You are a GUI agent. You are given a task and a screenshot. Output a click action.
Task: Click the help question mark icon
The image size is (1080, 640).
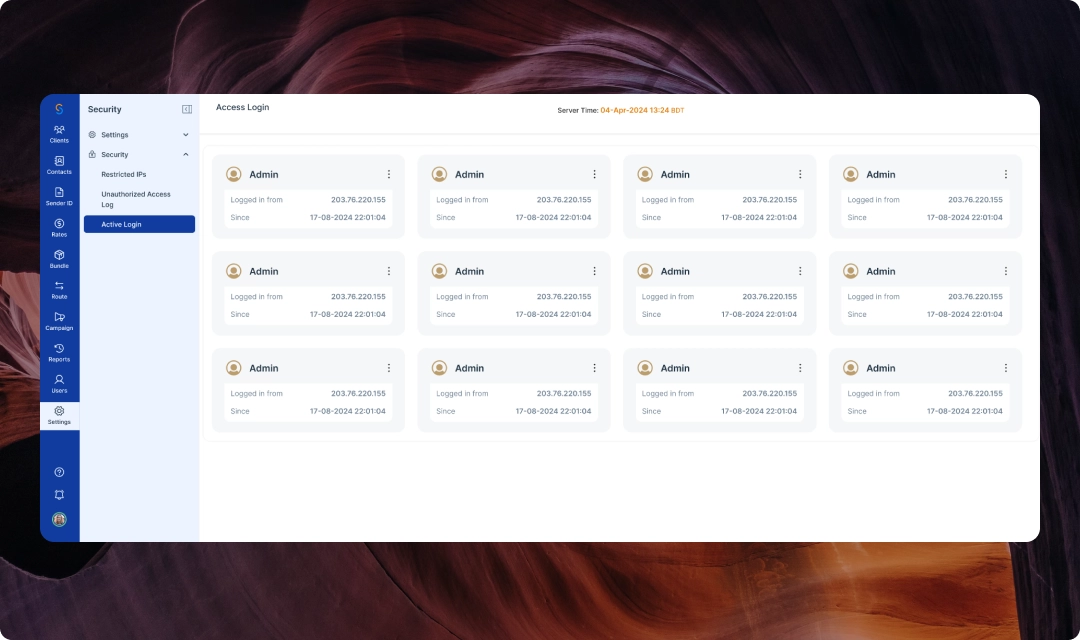59,472
